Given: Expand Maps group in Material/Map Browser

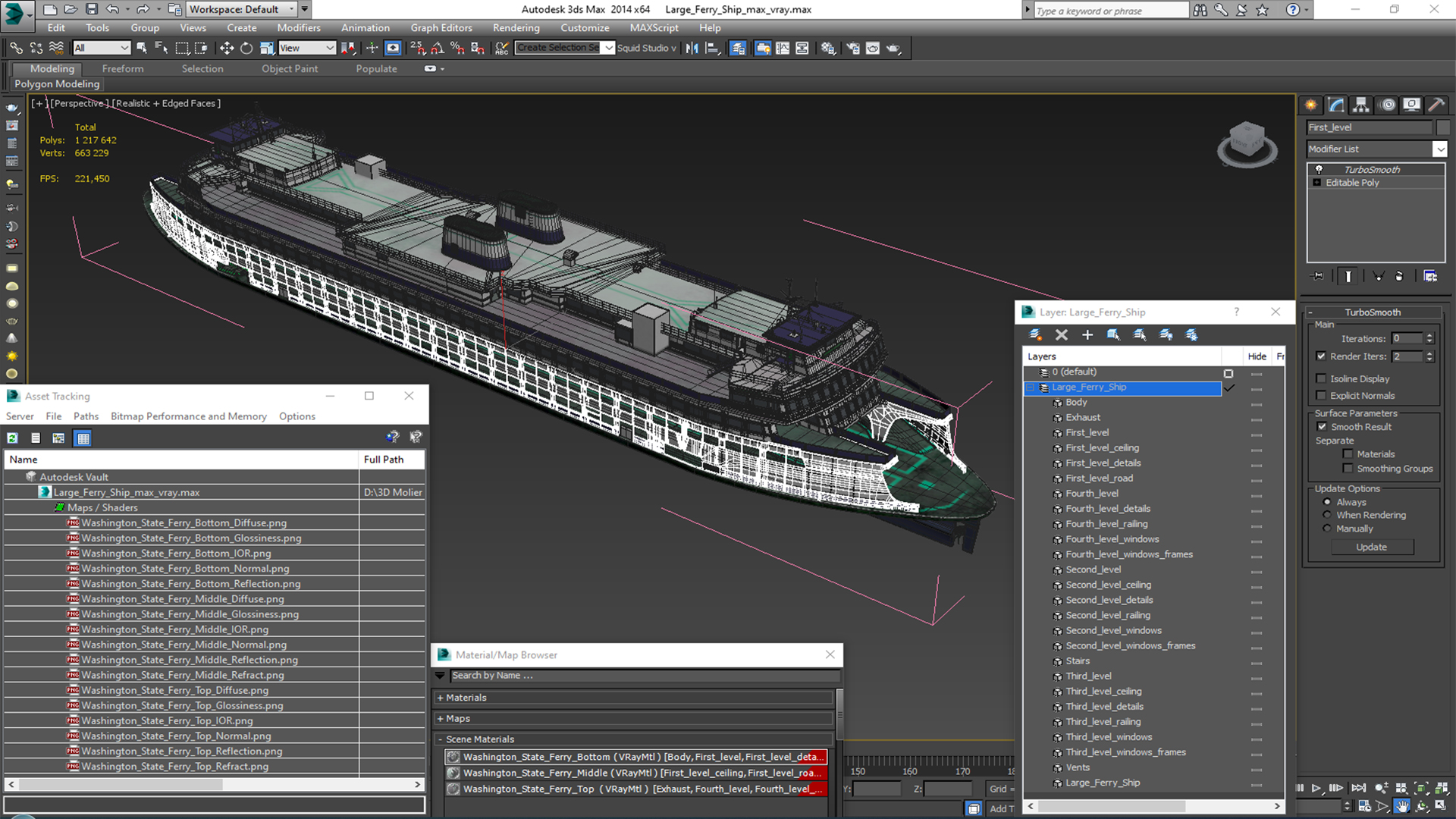Looking at the screenshot, I should [x=440, y=719].
